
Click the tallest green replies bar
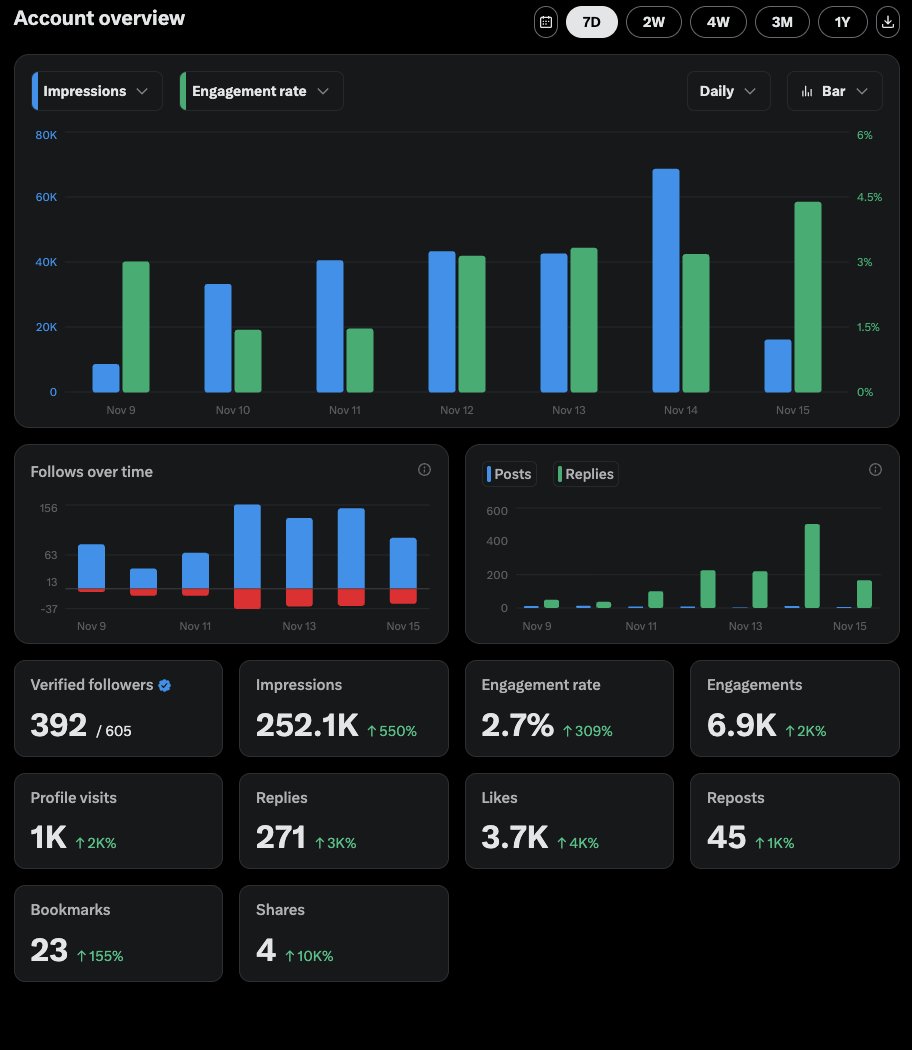click(812, 566)
